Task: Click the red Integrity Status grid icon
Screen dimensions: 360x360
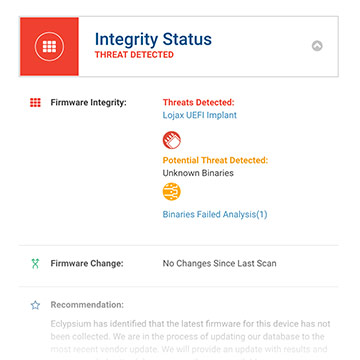Action: point(49,46)
